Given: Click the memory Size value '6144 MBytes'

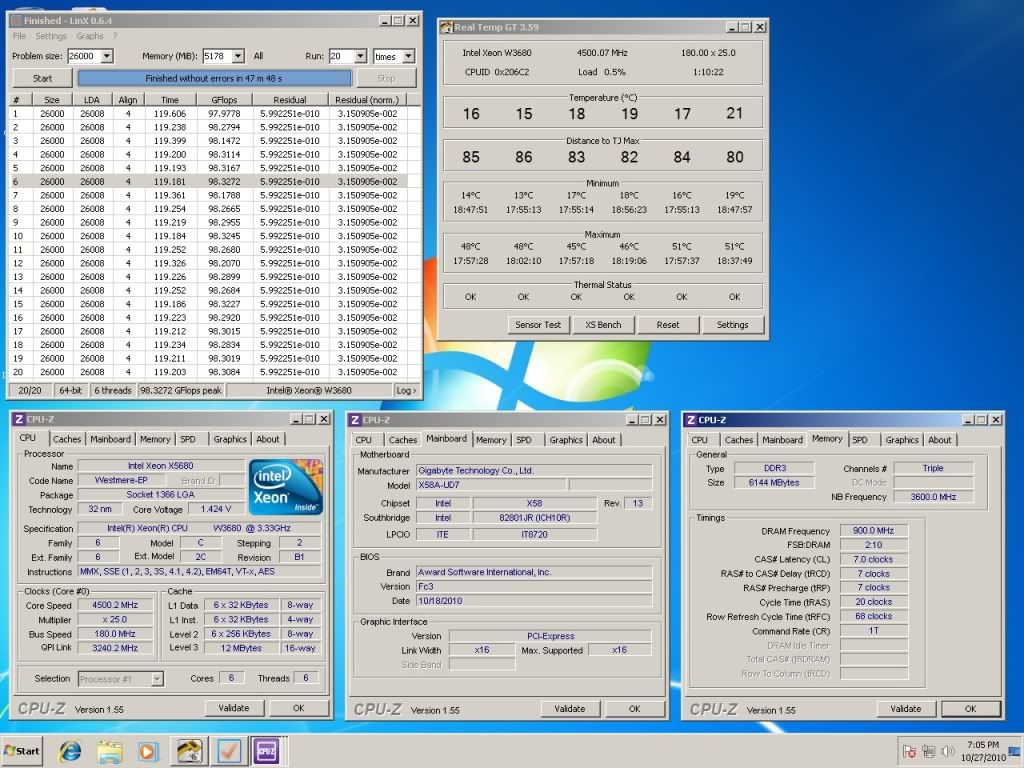Looking at the screenshot, I should pyautogui.click(x=774, y=483).
